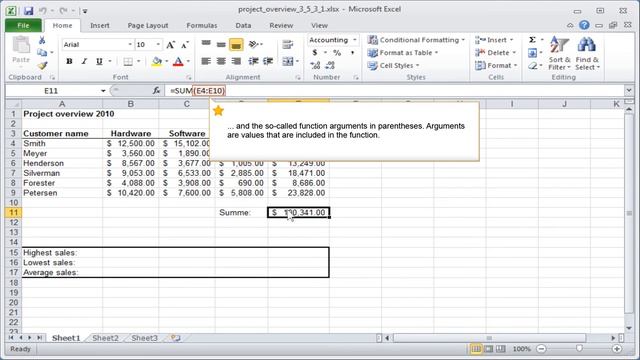Click Format cells button in Cells group
The width and height of the screenshot is (640, 360).
pyautogui.click(x=496, y=65)
